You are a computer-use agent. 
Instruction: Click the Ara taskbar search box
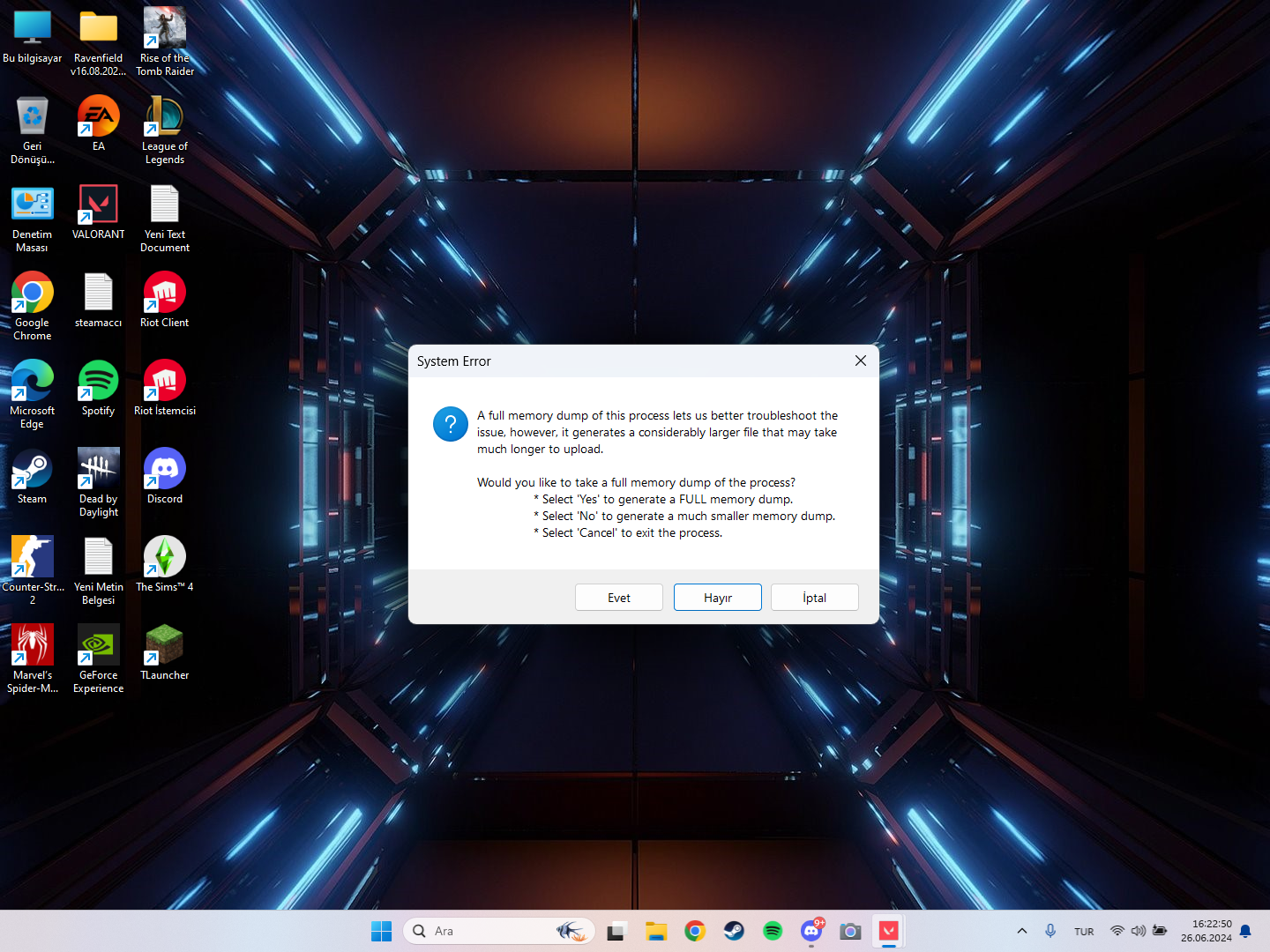[499, 931]
